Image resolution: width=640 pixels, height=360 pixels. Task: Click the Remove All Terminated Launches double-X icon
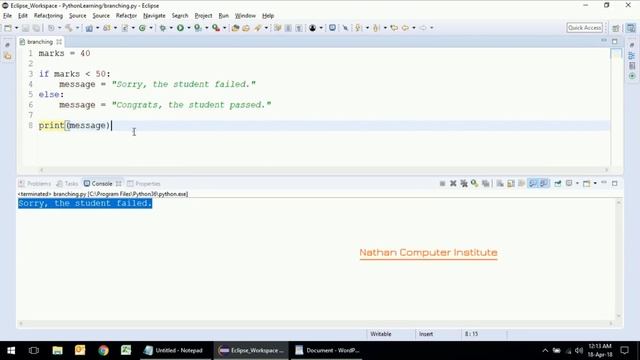point(464,184)
